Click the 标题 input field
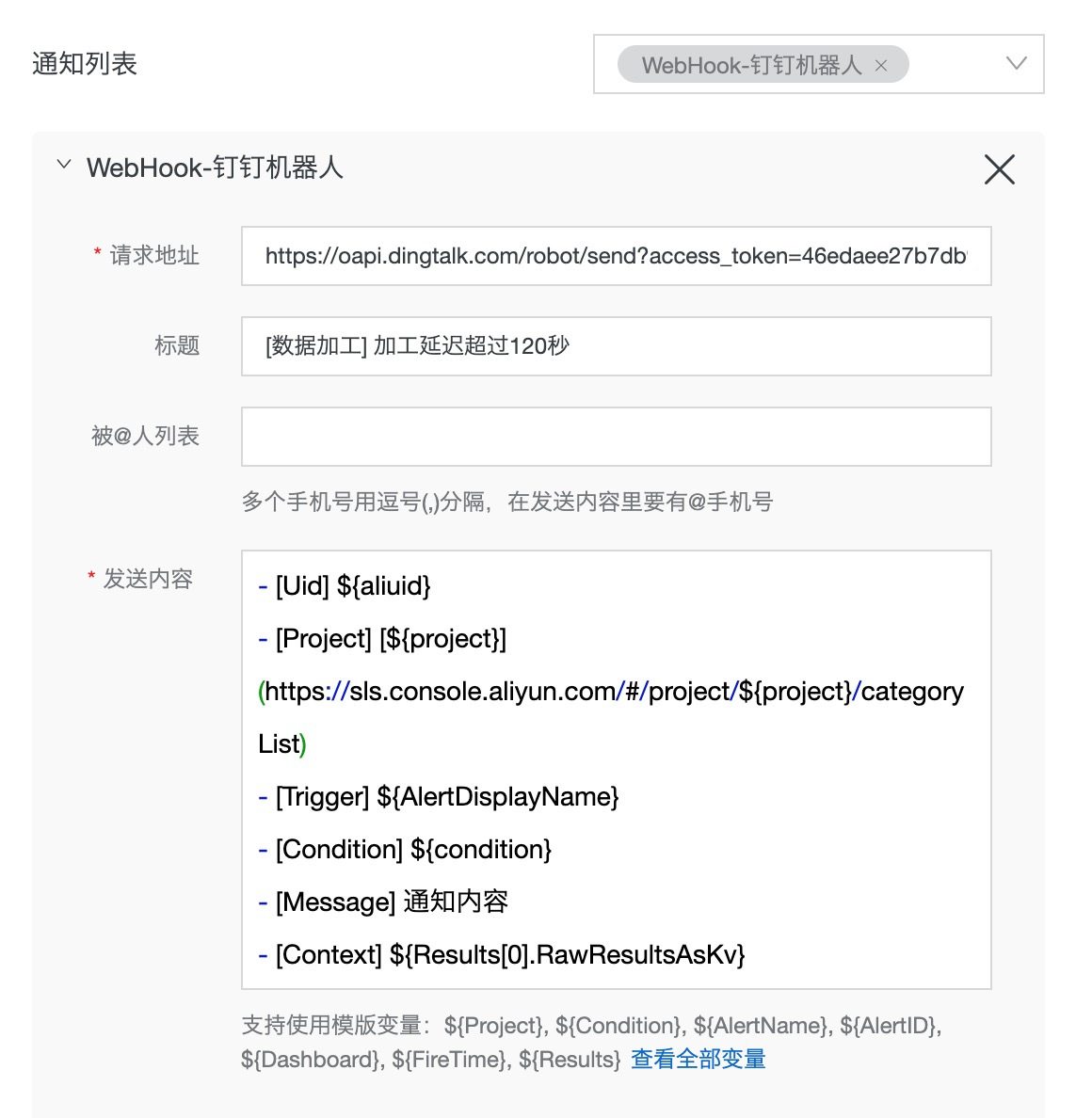Viewport: 1092px width, 1118px height. 617,346
